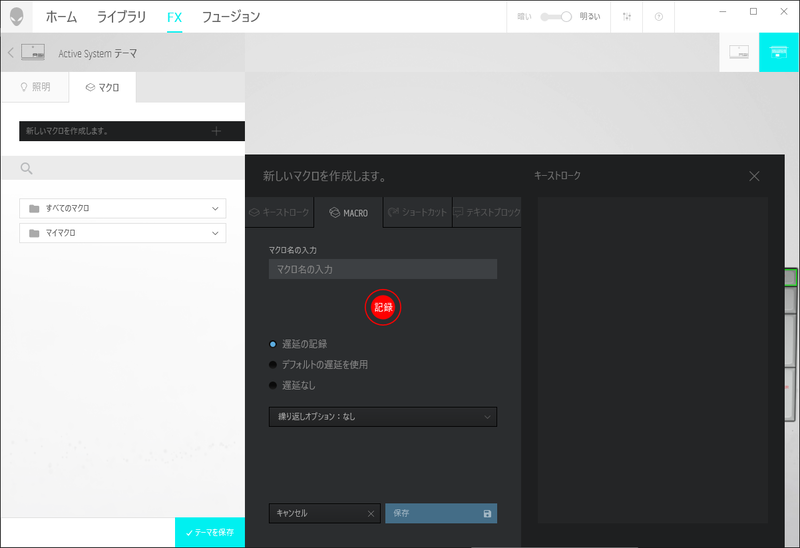Click the Active System device icon

(33, 52)
